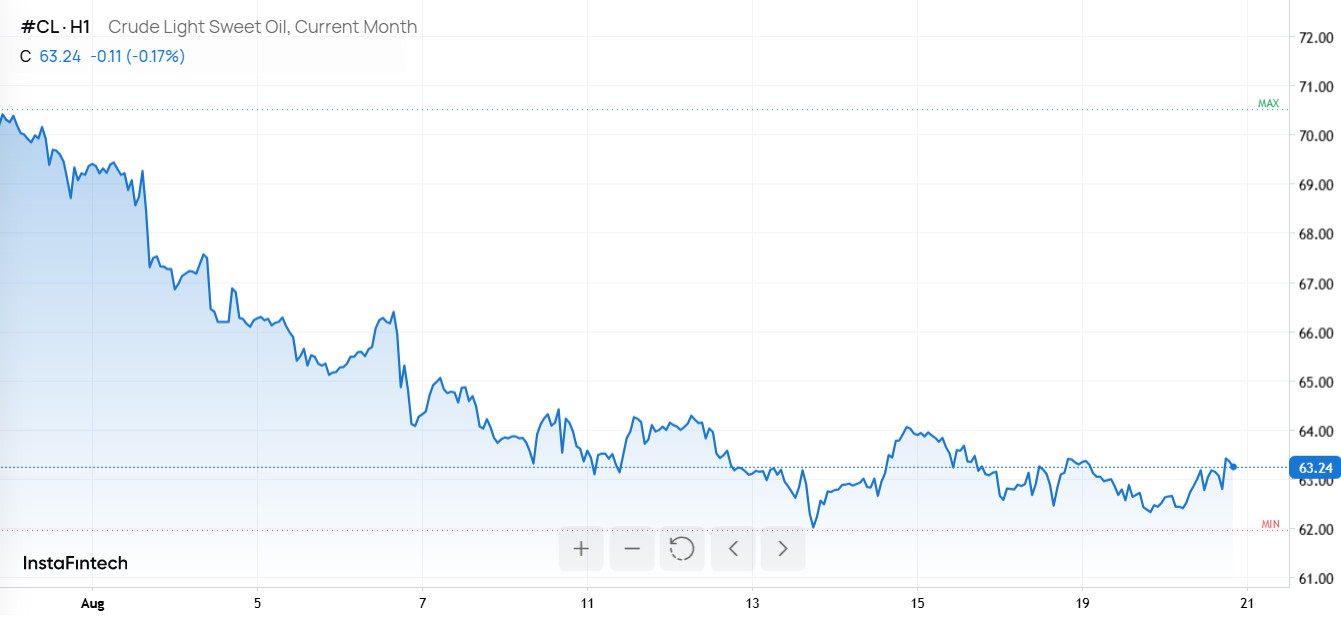
Task: Zoom out with the minus button
Action: [x=632, y=548]
